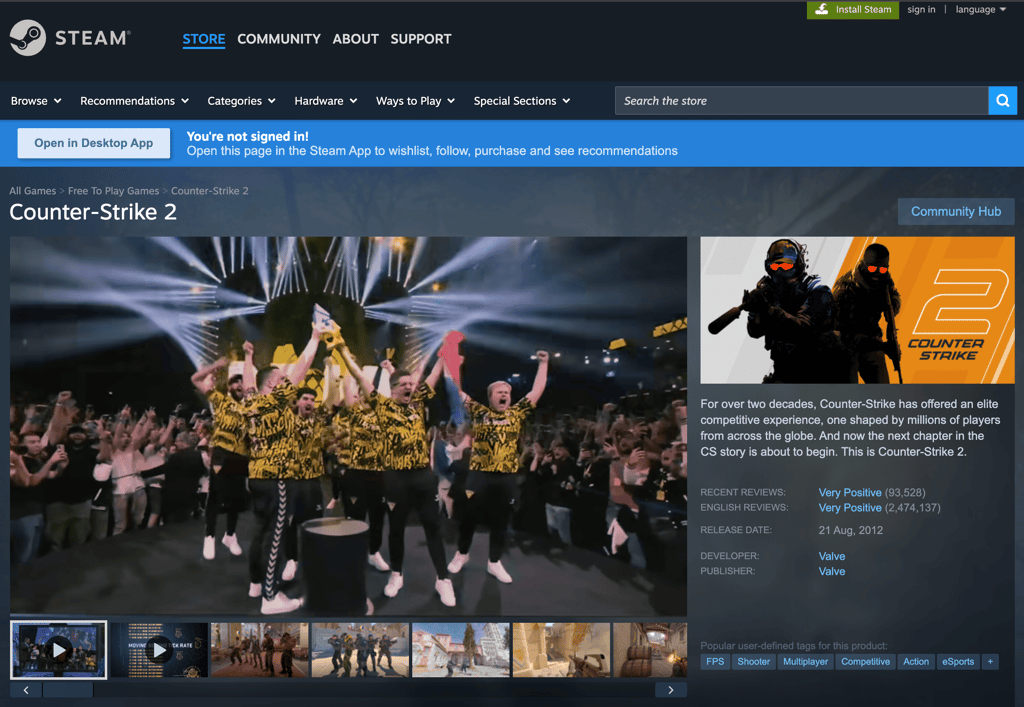Select the seventh thumbnail showing barrels
1024x707 pixels.
coord(650,650)
